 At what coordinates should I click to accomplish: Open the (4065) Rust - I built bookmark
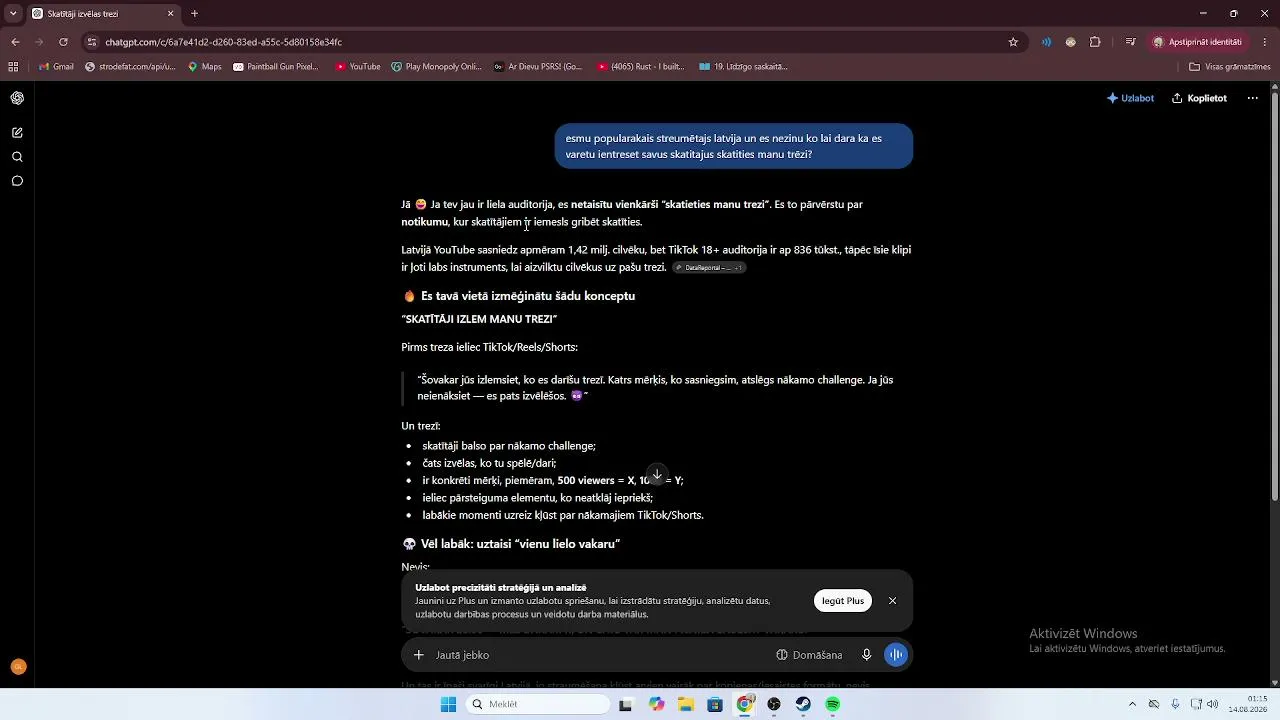[x=641, y=67]
